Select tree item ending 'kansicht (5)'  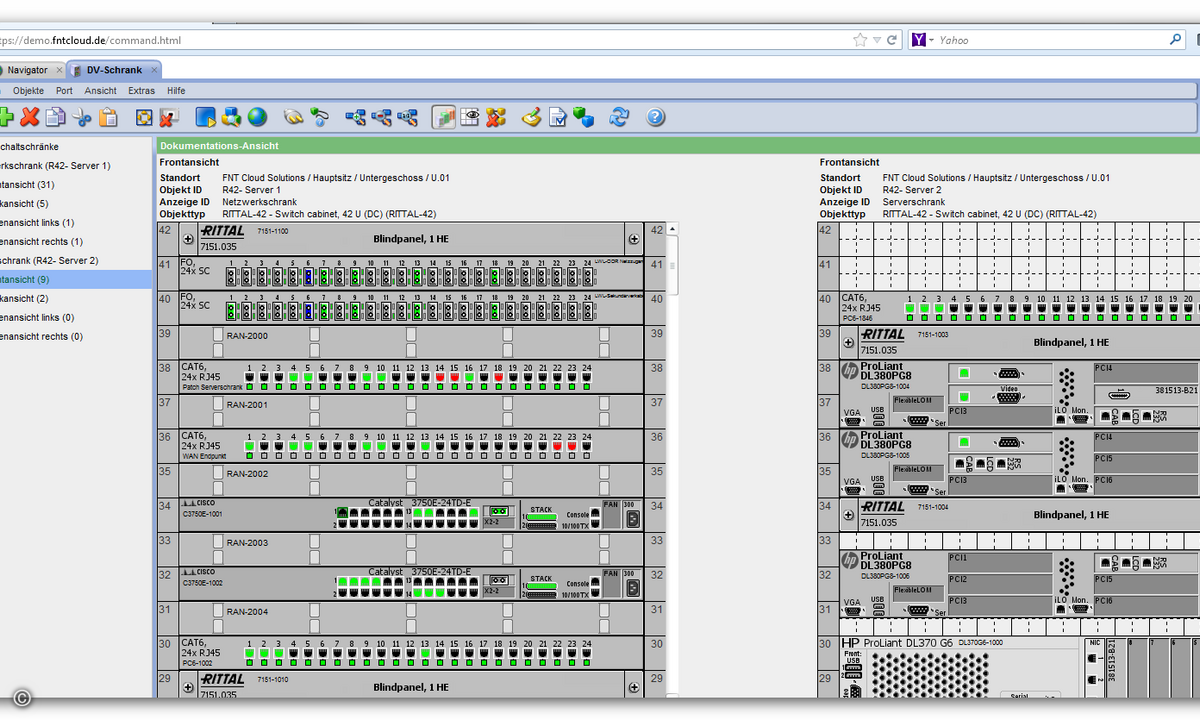[x=24, y=204]
